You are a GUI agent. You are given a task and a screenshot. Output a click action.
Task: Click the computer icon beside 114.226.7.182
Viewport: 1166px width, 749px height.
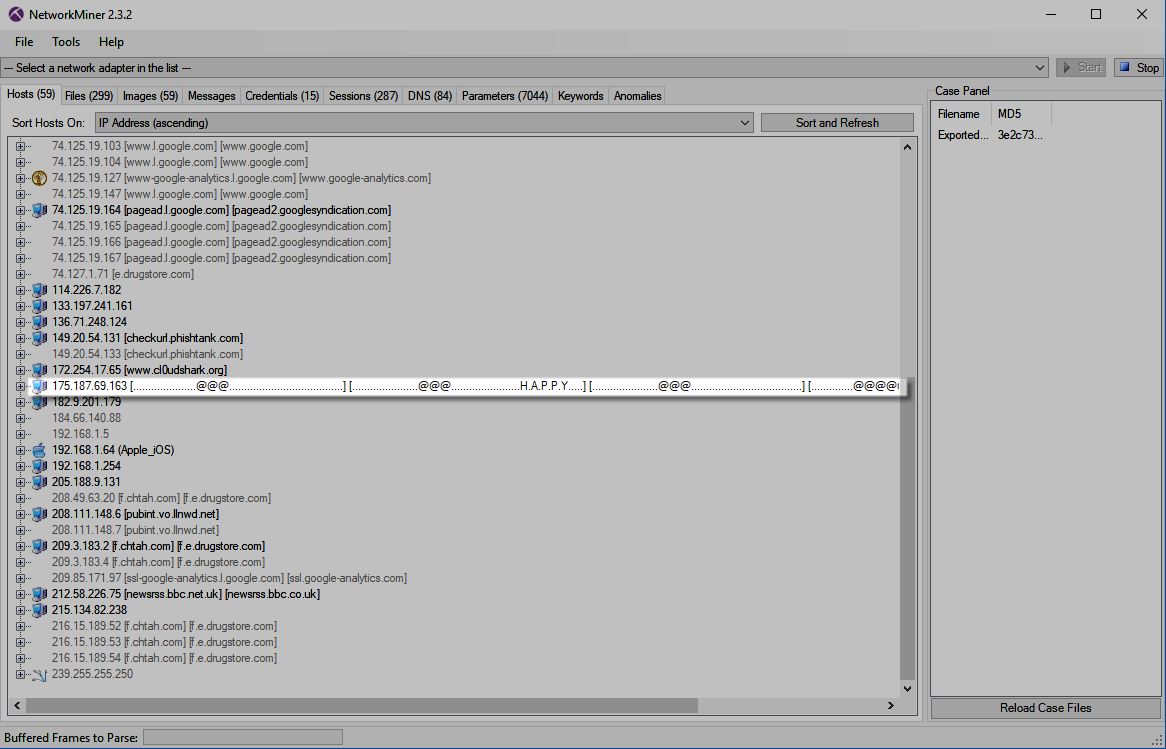[x=39, y=290]
